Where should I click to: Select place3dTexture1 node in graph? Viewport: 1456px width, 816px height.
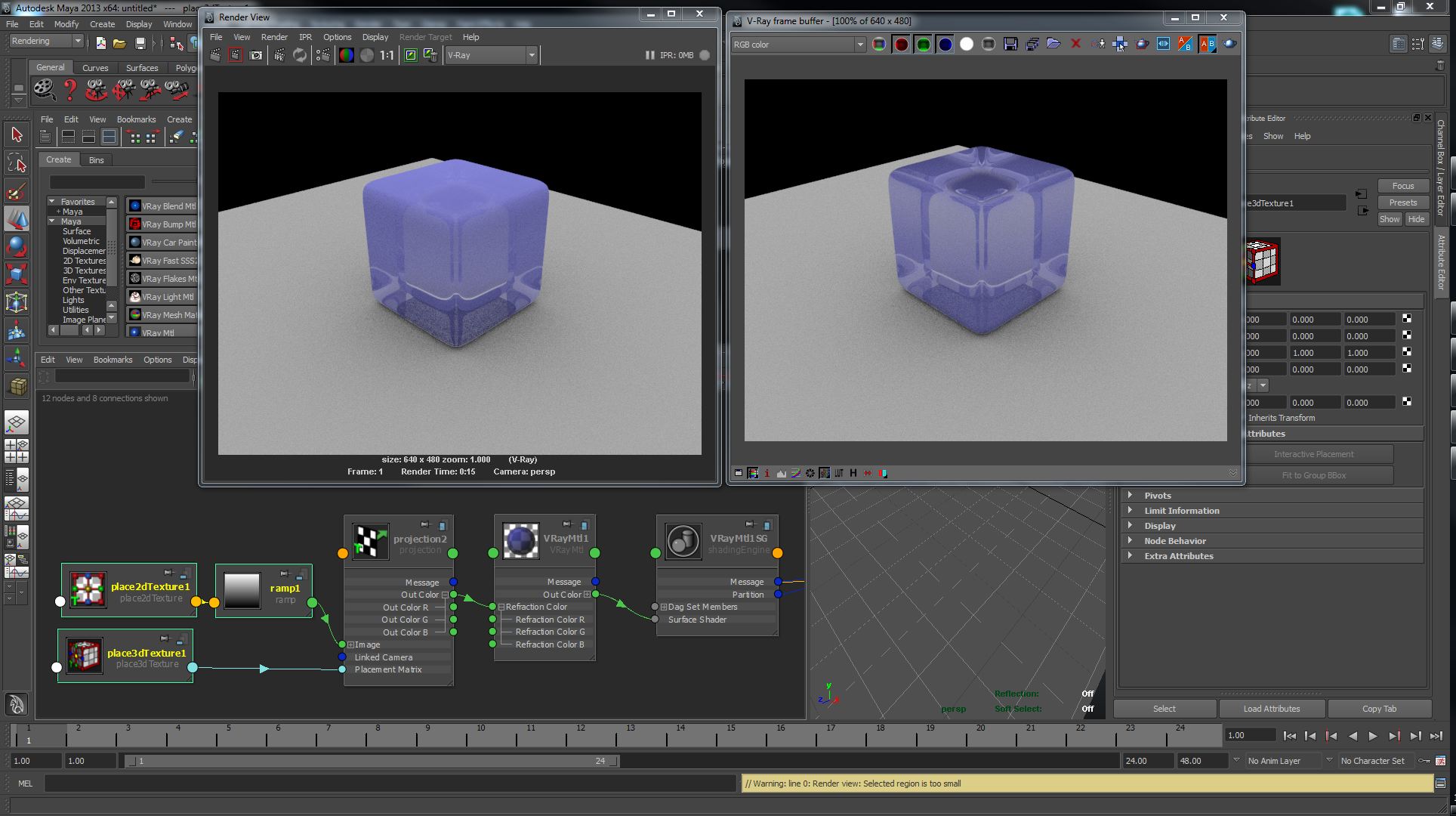[125, 656]
